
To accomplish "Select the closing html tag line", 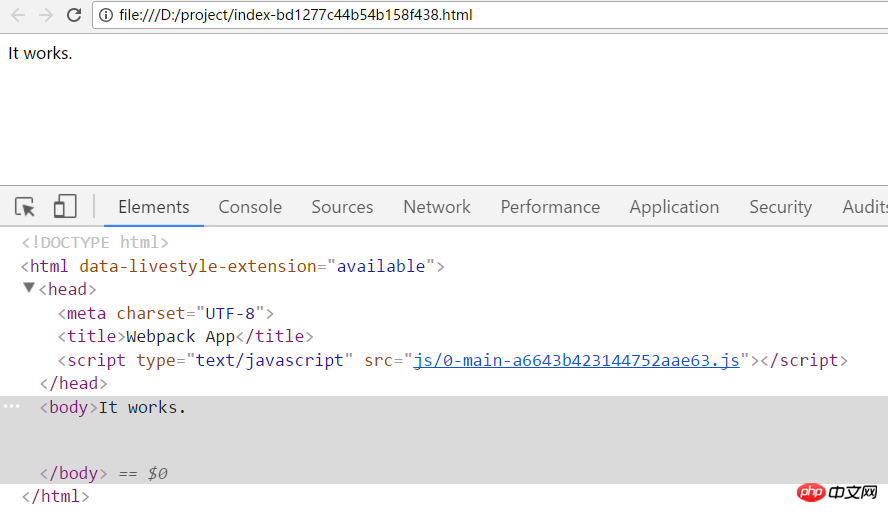I will [x=55, y=497].
